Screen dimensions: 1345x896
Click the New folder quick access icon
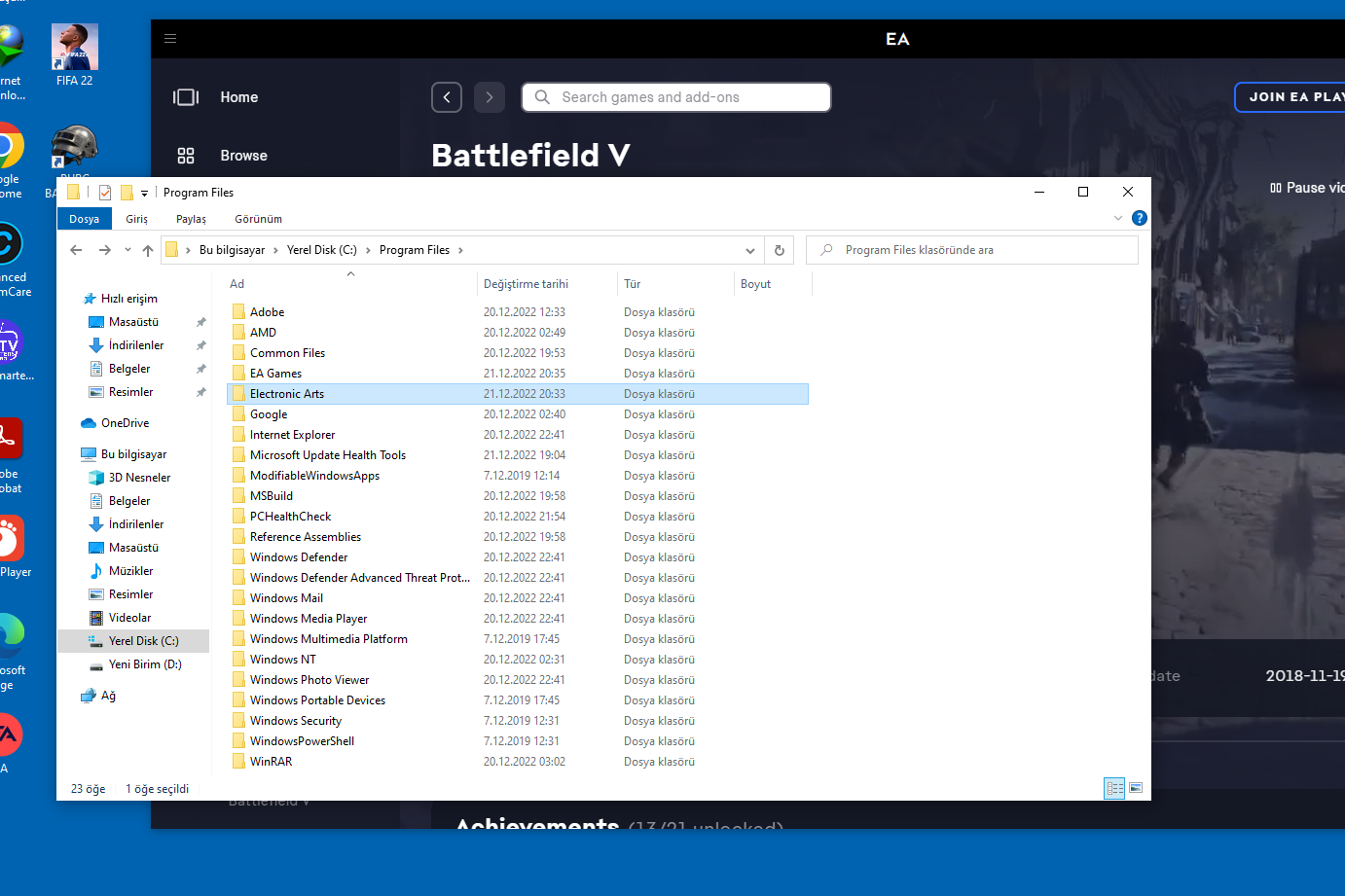click(127, 193)
